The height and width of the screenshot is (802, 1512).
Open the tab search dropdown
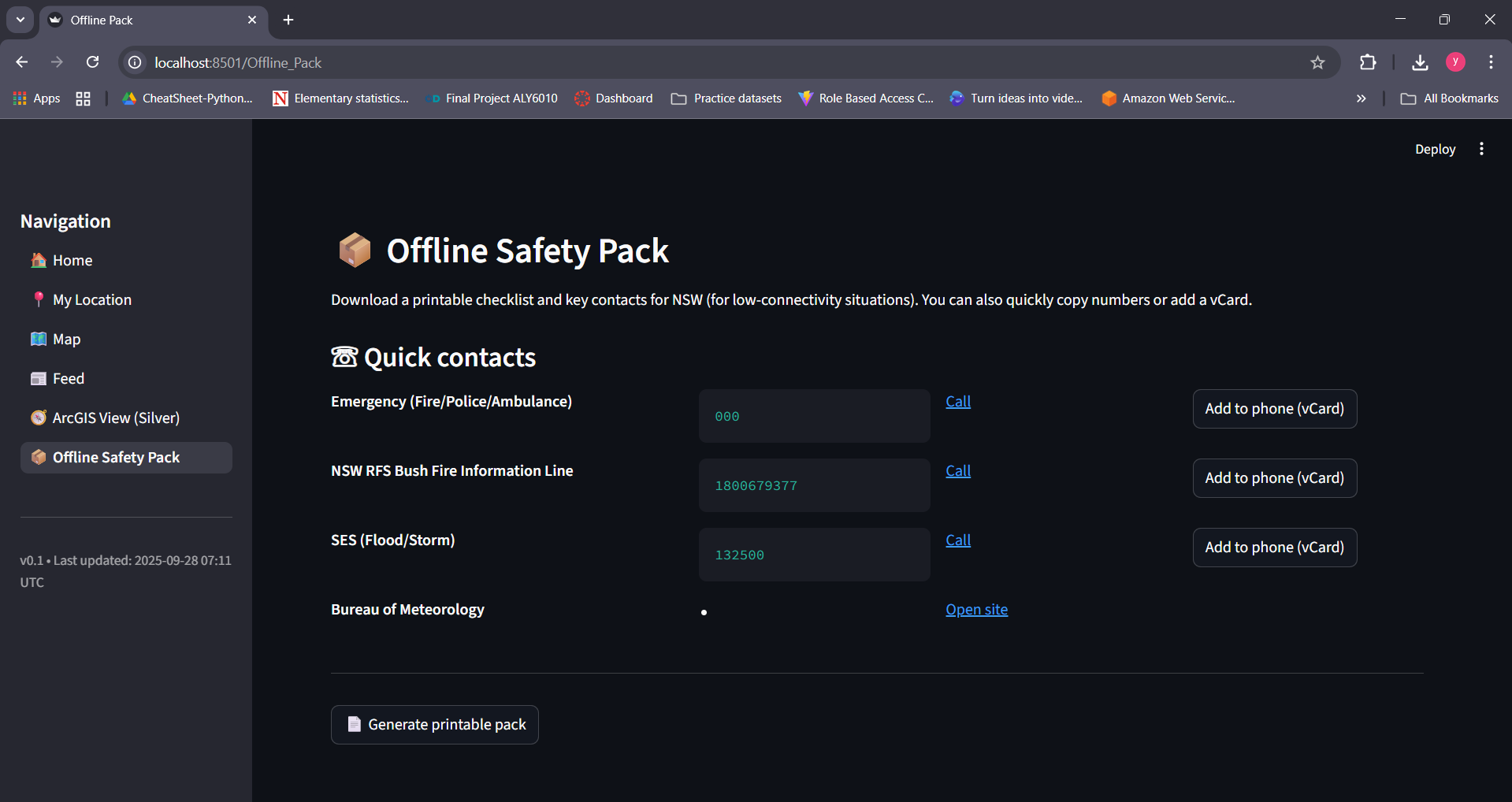pos(20,20)
